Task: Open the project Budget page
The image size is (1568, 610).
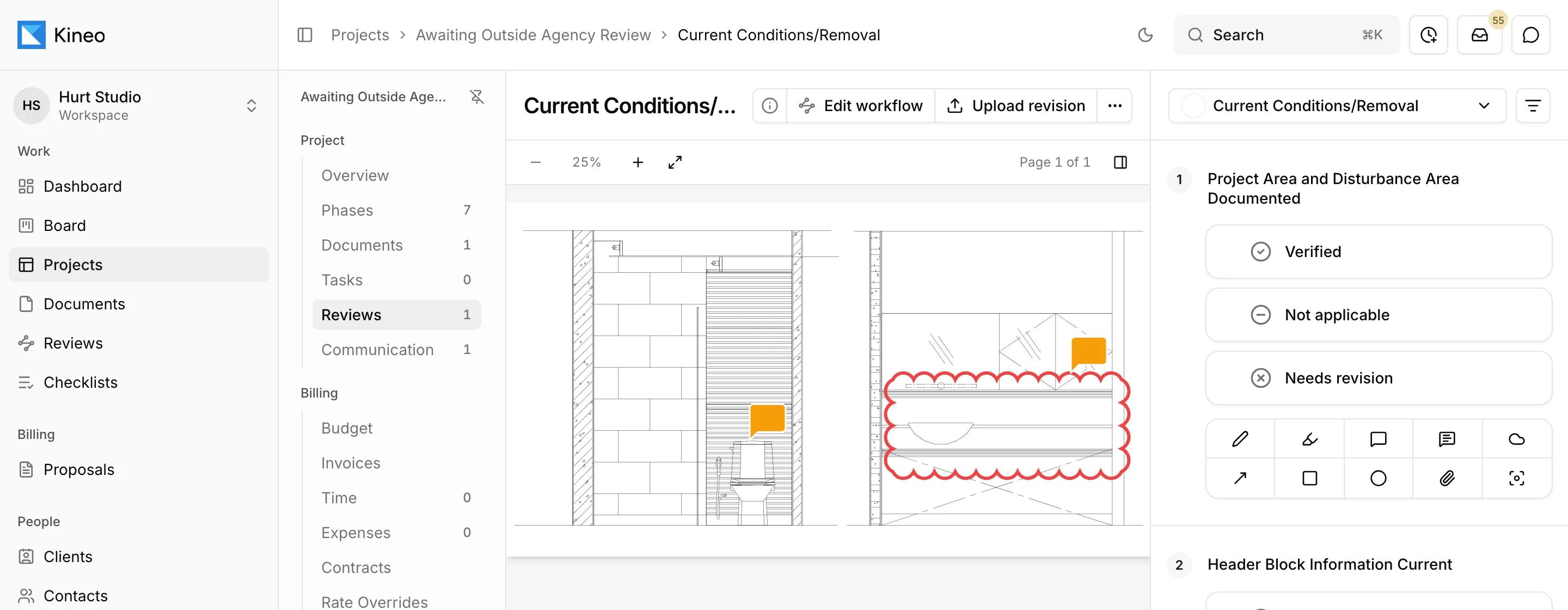Action: click(x=396, y=428)
